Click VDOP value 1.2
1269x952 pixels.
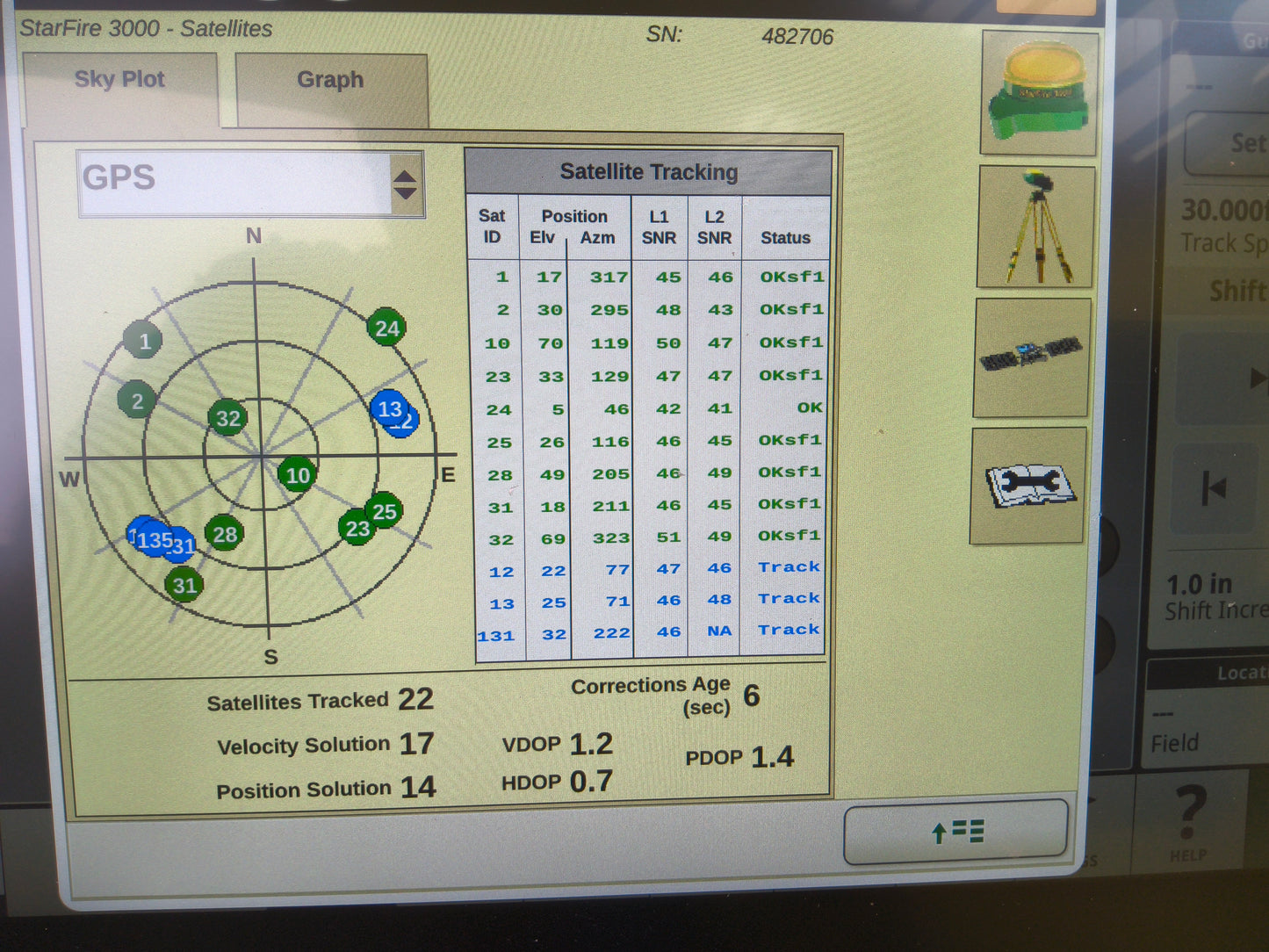591,744
